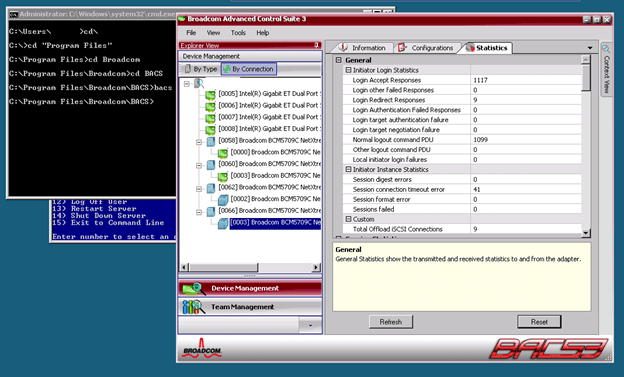
Task: Toggle the By Type view button
Action: [201, 69]
